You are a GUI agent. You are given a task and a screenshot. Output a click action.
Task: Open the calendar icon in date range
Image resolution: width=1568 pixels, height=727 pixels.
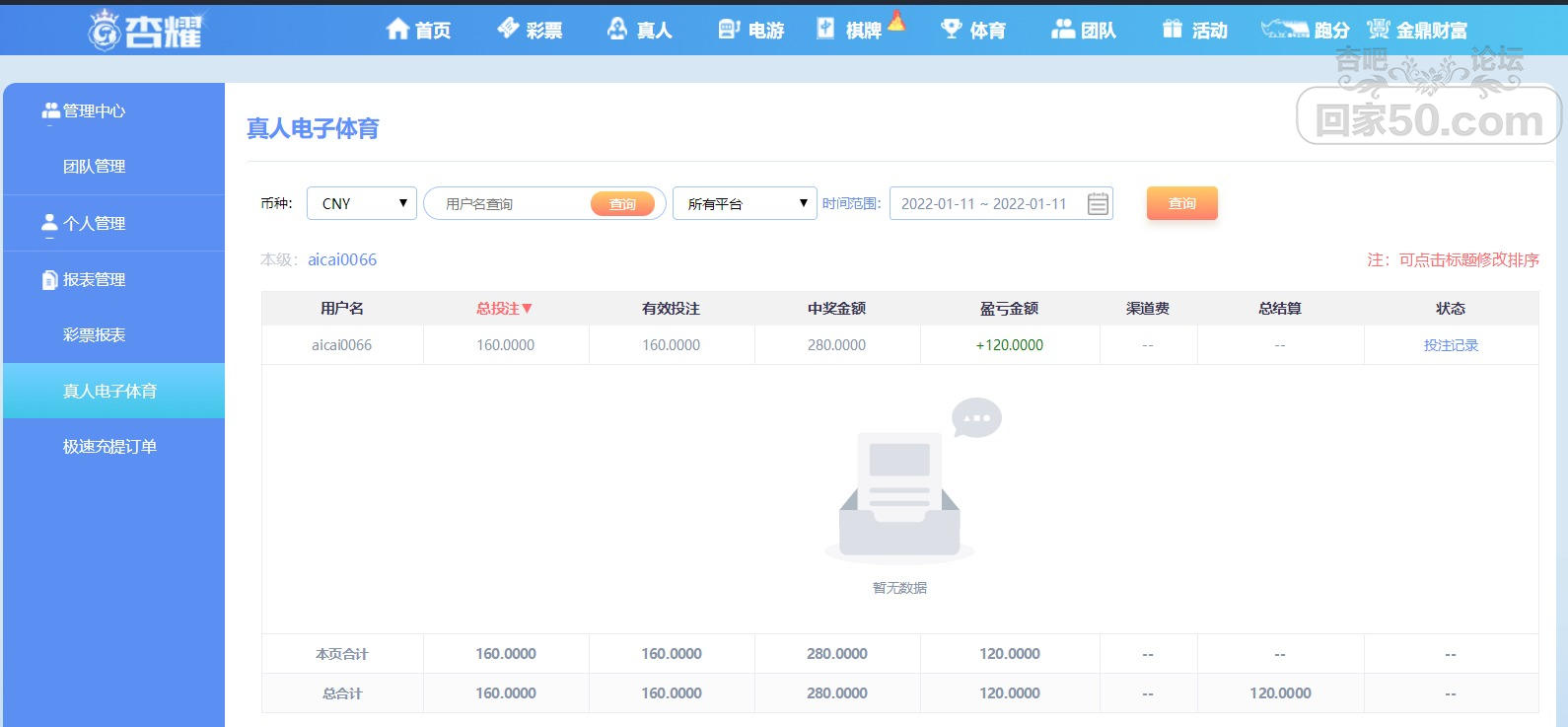[x=1098, y=204]
